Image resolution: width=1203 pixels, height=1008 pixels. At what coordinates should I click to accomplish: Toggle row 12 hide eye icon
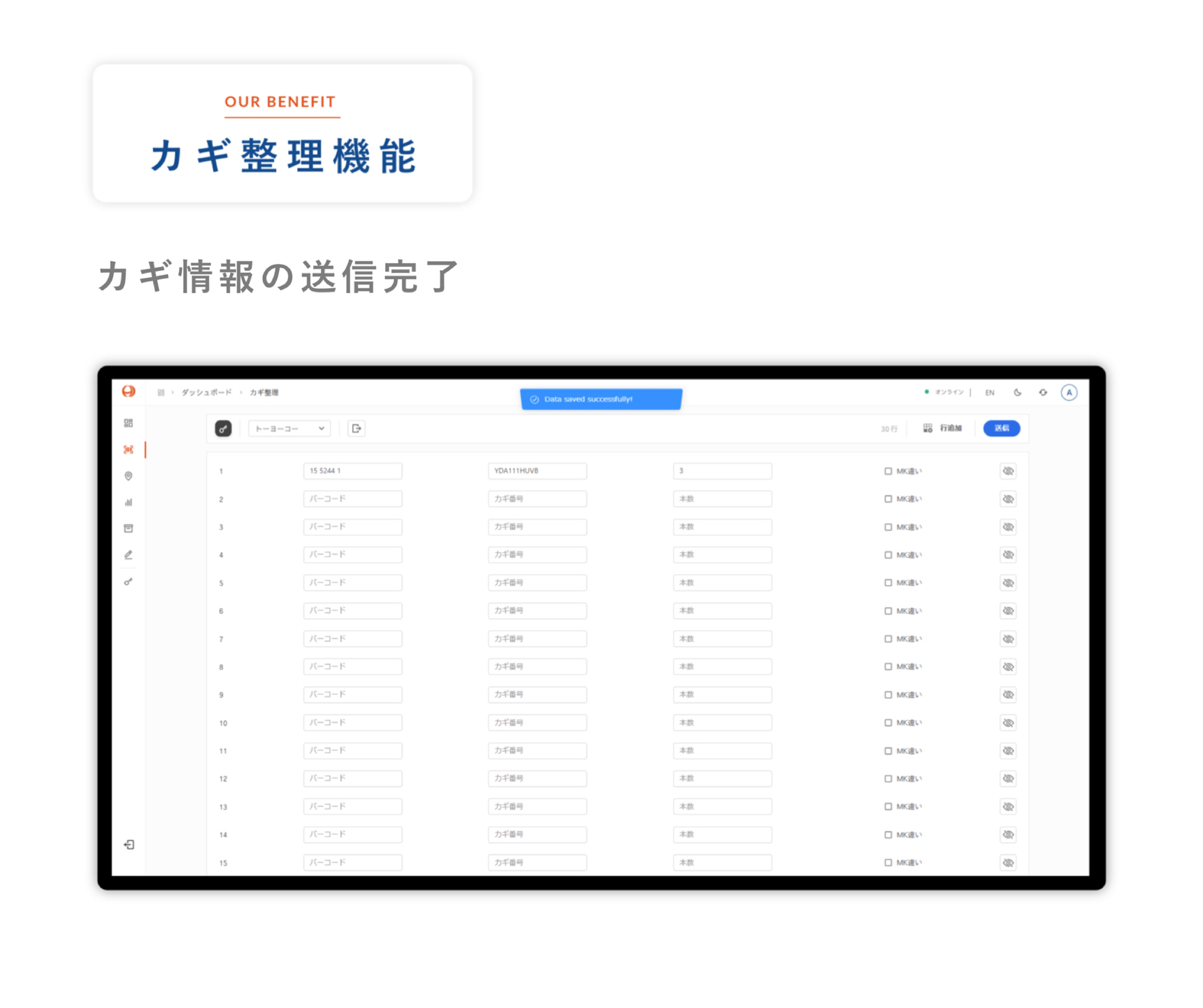click(x=1008, y=779)
